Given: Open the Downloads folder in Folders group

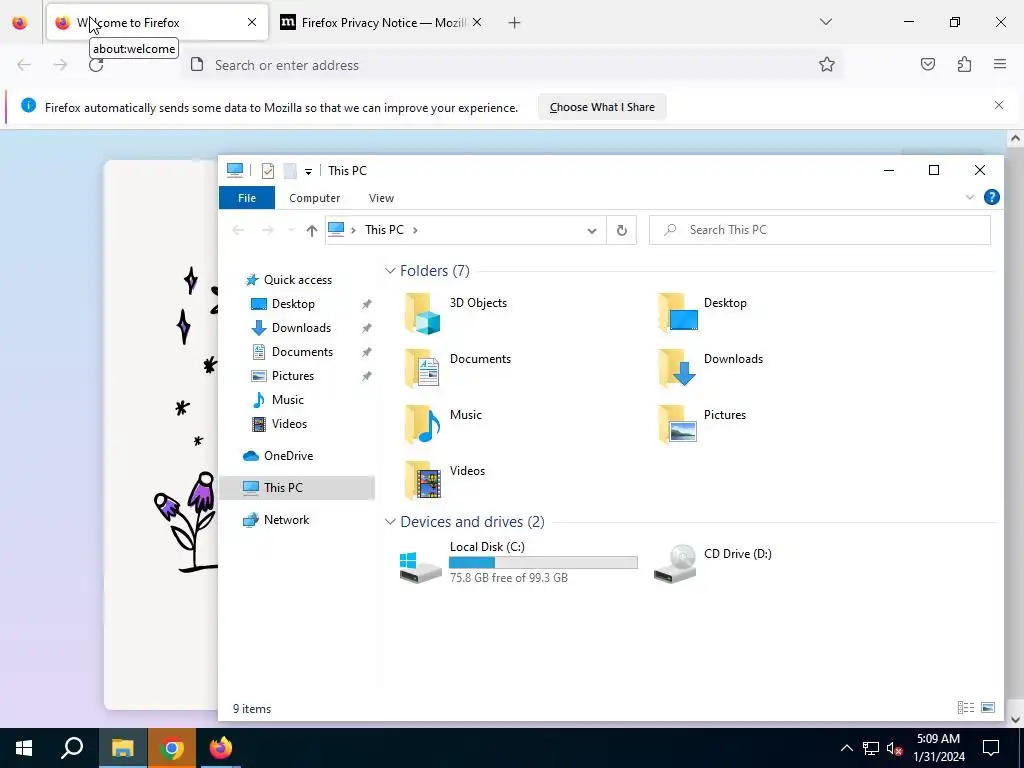Looking at the screenshot, I should tap(711, 368).
